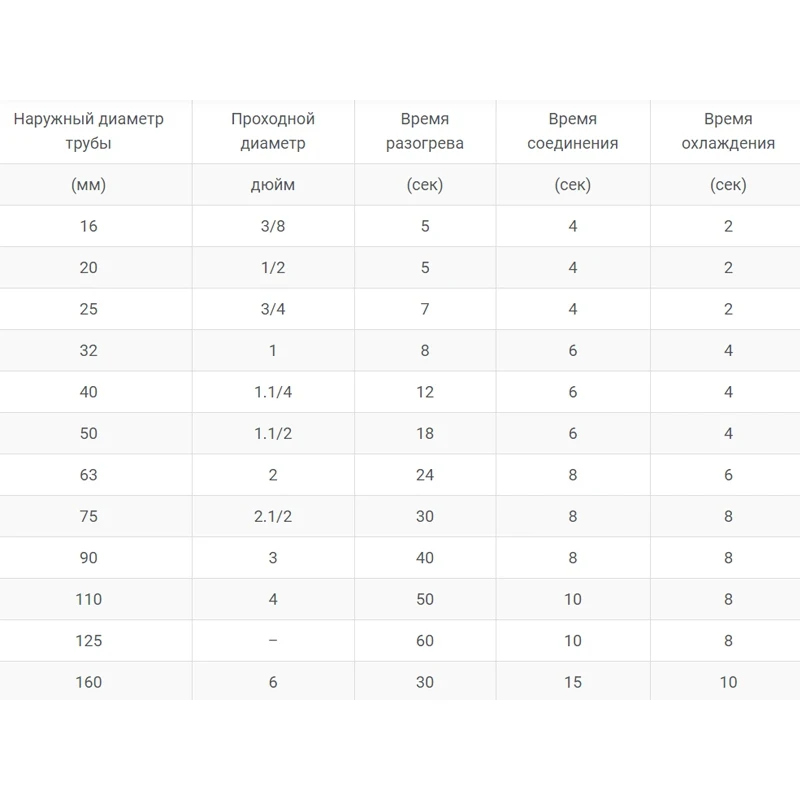Select the 'Время соединения' header cell
This screenshot has height=800, width=800.
[573, 131]
